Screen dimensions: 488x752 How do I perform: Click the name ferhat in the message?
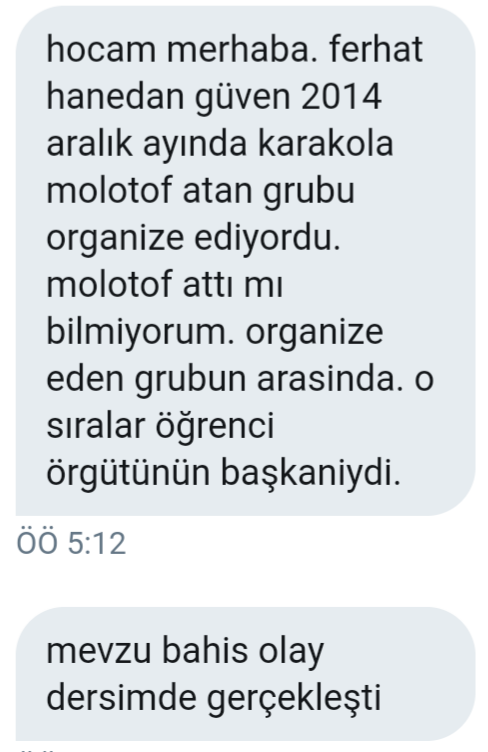point(376,49)
